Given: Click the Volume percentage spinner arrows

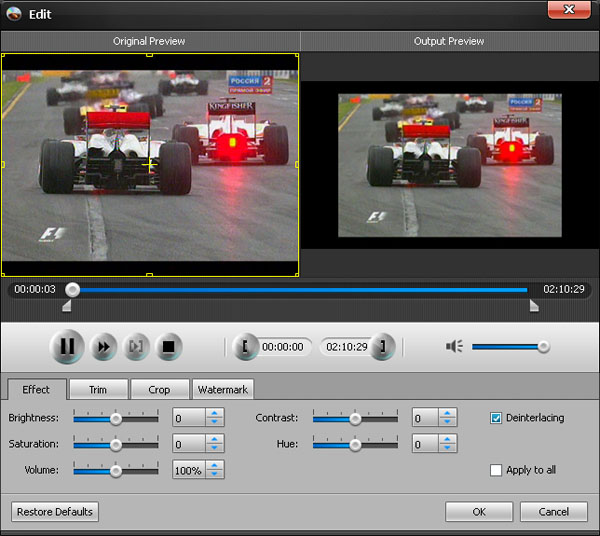Looking at the screenshot, I should 215,470.
